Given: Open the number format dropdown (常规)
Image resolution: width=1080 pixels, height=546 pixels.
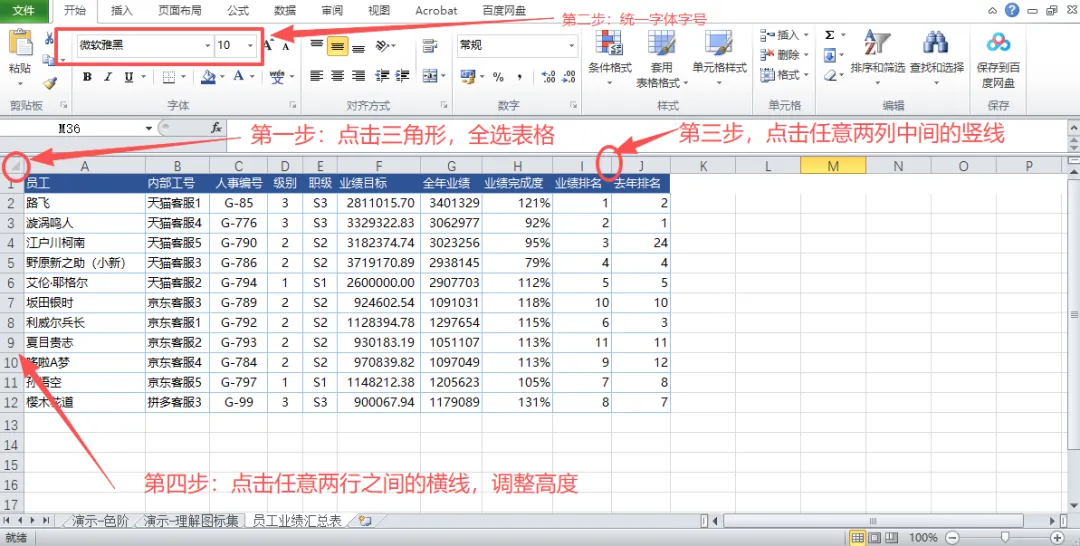Looking at the screenshot, I should 572,45.
